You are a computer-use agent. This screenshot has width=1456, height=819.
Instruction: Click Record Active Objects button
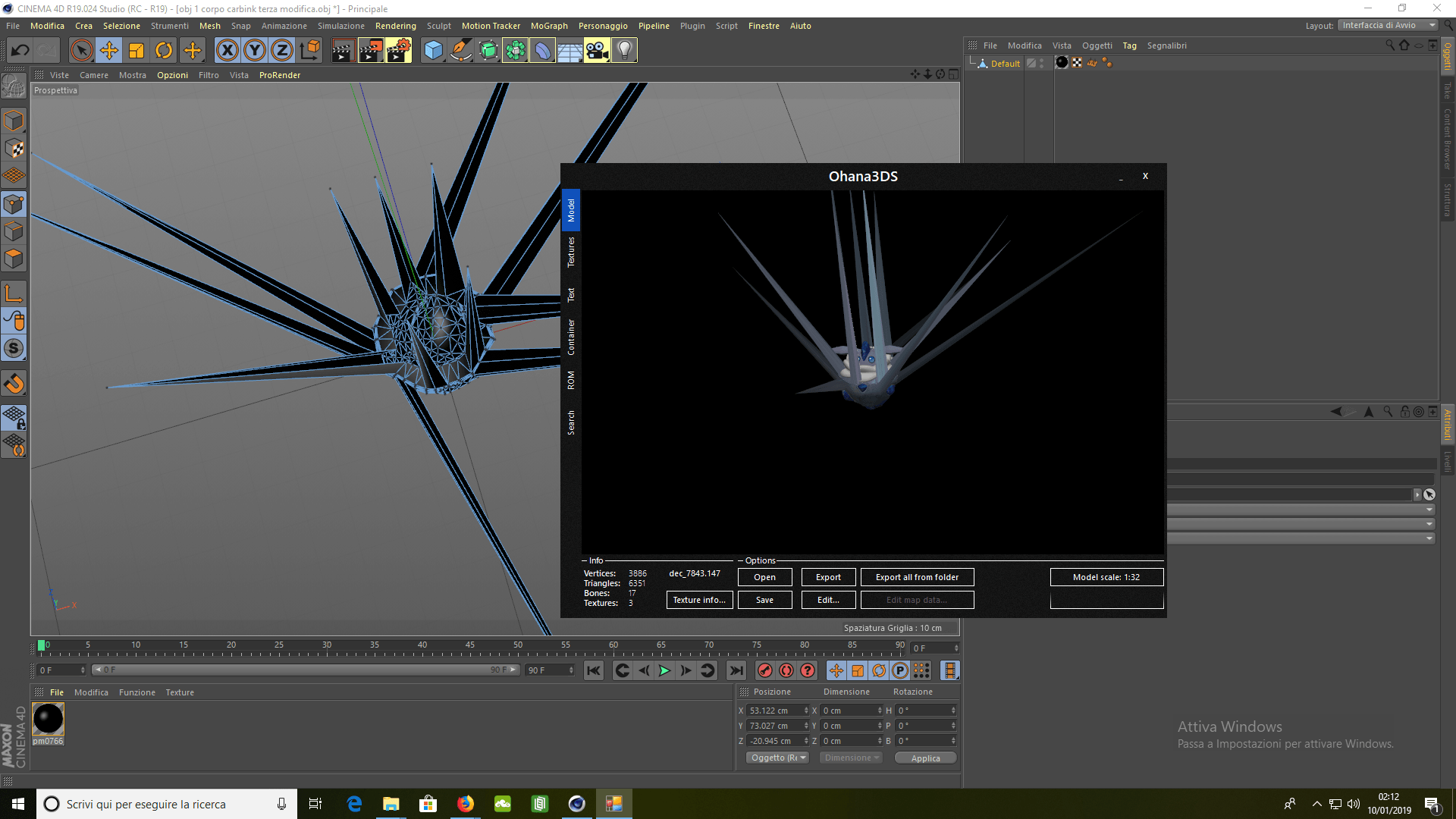click(765, 670)
